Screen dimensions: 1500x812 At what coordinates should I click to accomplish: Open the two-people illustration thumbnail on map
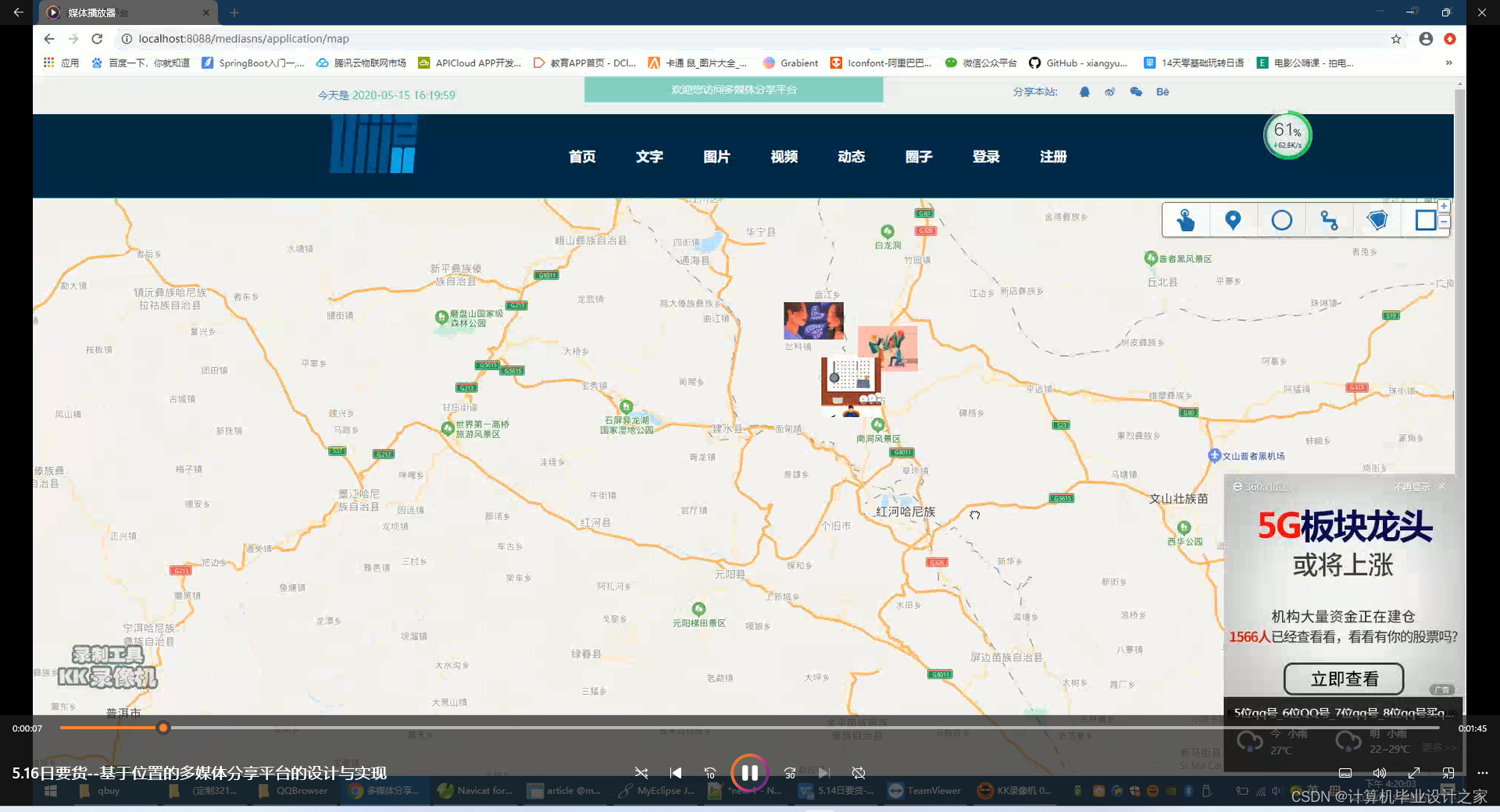[813, 320]
